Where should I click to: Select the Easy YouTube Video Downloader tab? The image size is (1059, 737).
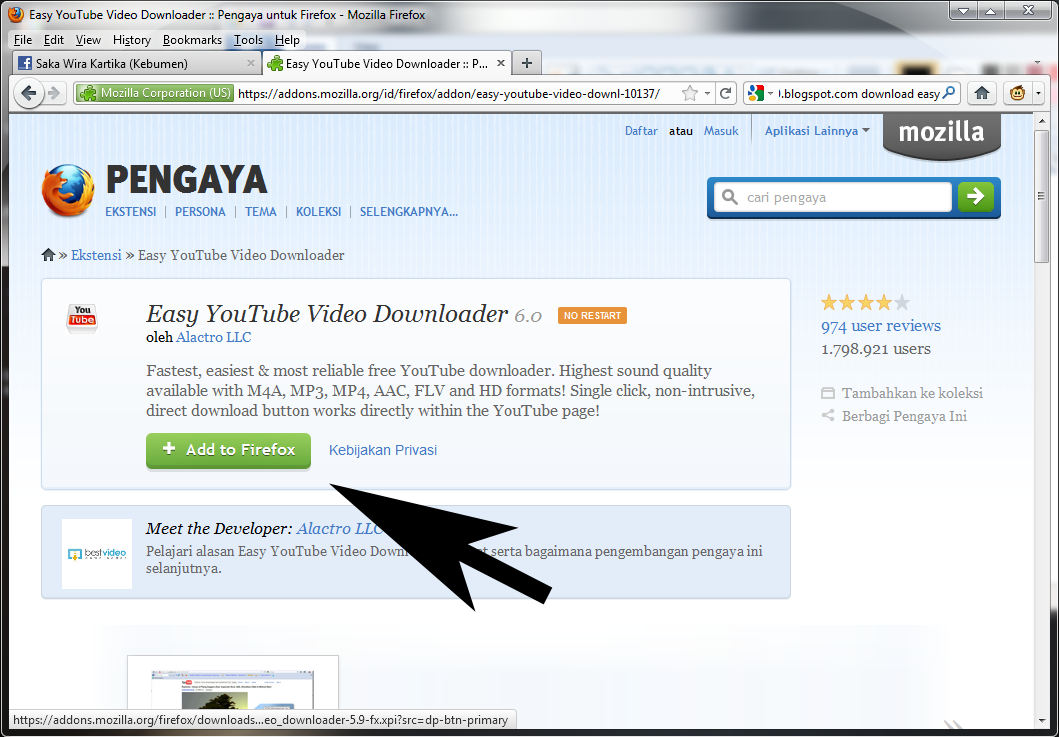[x=386, y=63]
